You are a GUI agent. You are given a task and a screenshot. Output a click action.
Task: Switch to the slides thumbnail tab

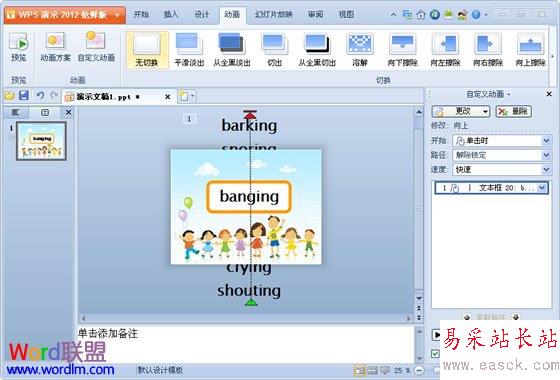tap(45, 112)
